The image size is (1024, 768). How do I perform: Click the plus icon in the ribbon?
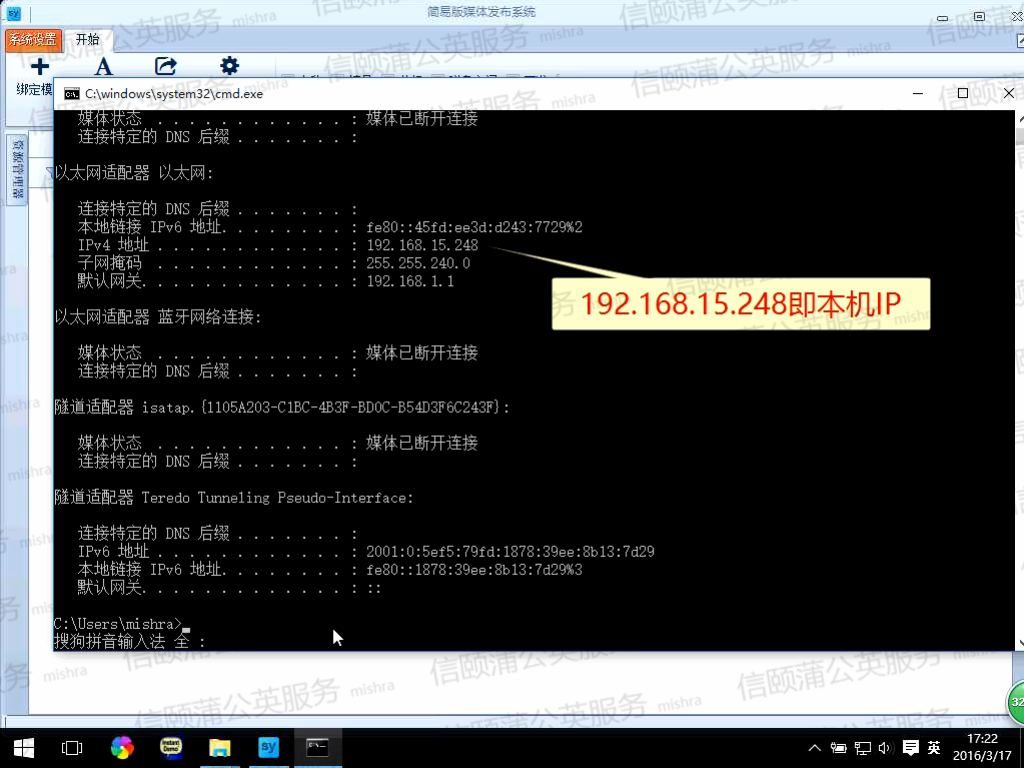[x=39, y=67]
